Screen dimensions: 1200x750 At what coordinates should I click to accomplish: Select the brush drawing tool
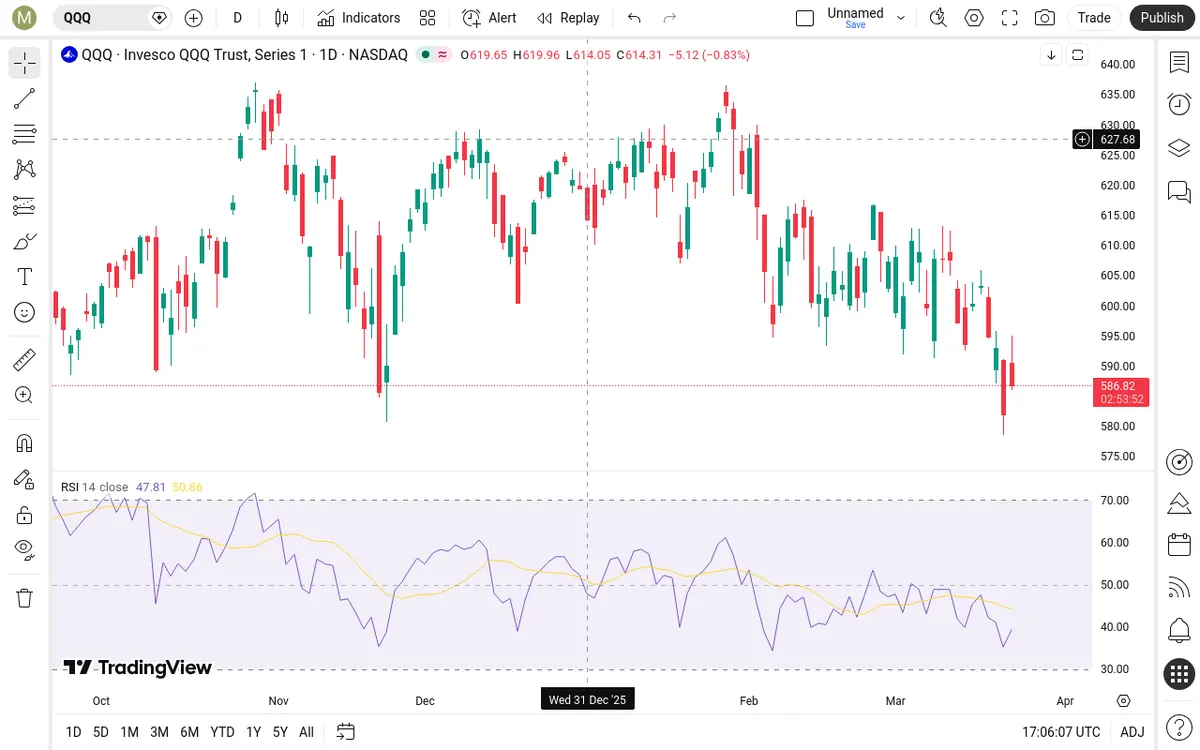click(x=25, y=241)
